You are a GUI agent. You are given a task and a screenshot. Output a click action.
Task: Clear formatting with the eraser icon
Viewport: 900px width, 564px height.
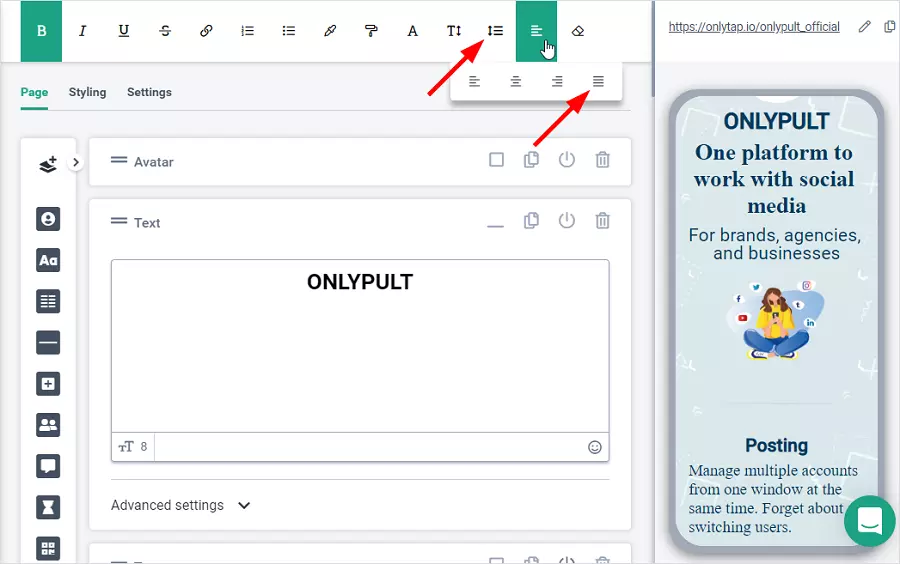(x=577, y=31)
